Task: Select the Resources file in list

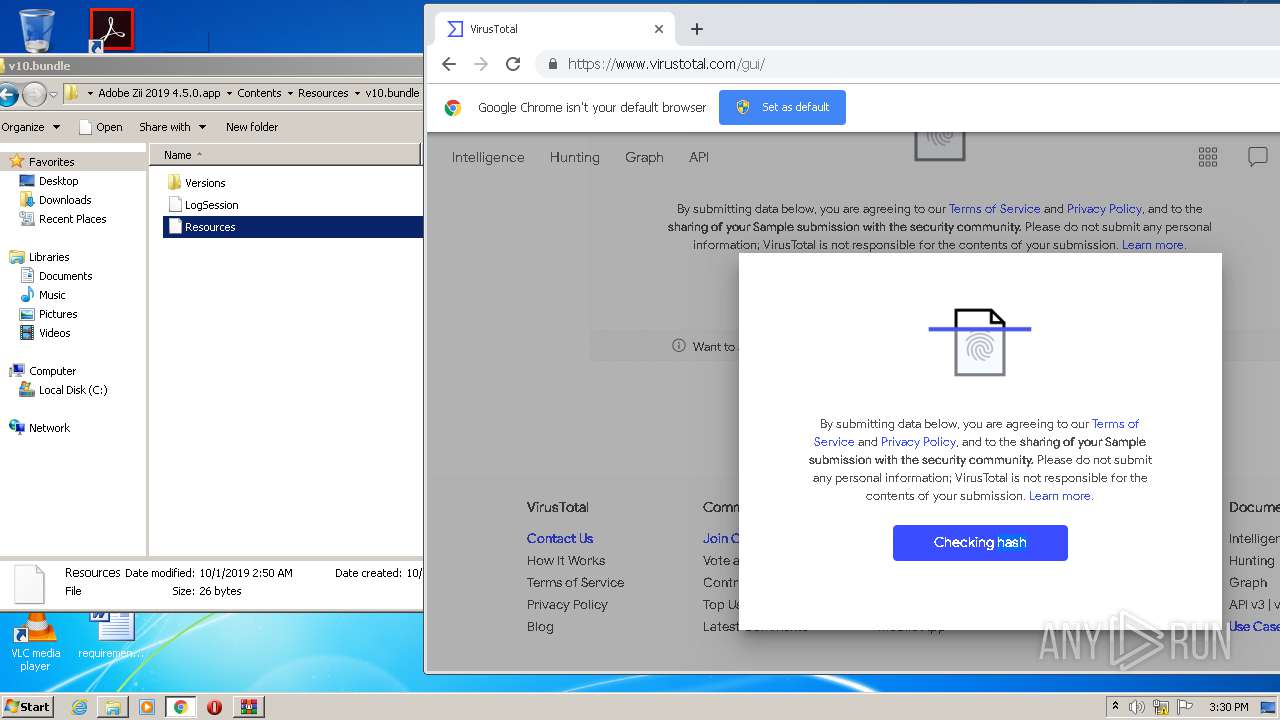Action: tap(292, 227)
